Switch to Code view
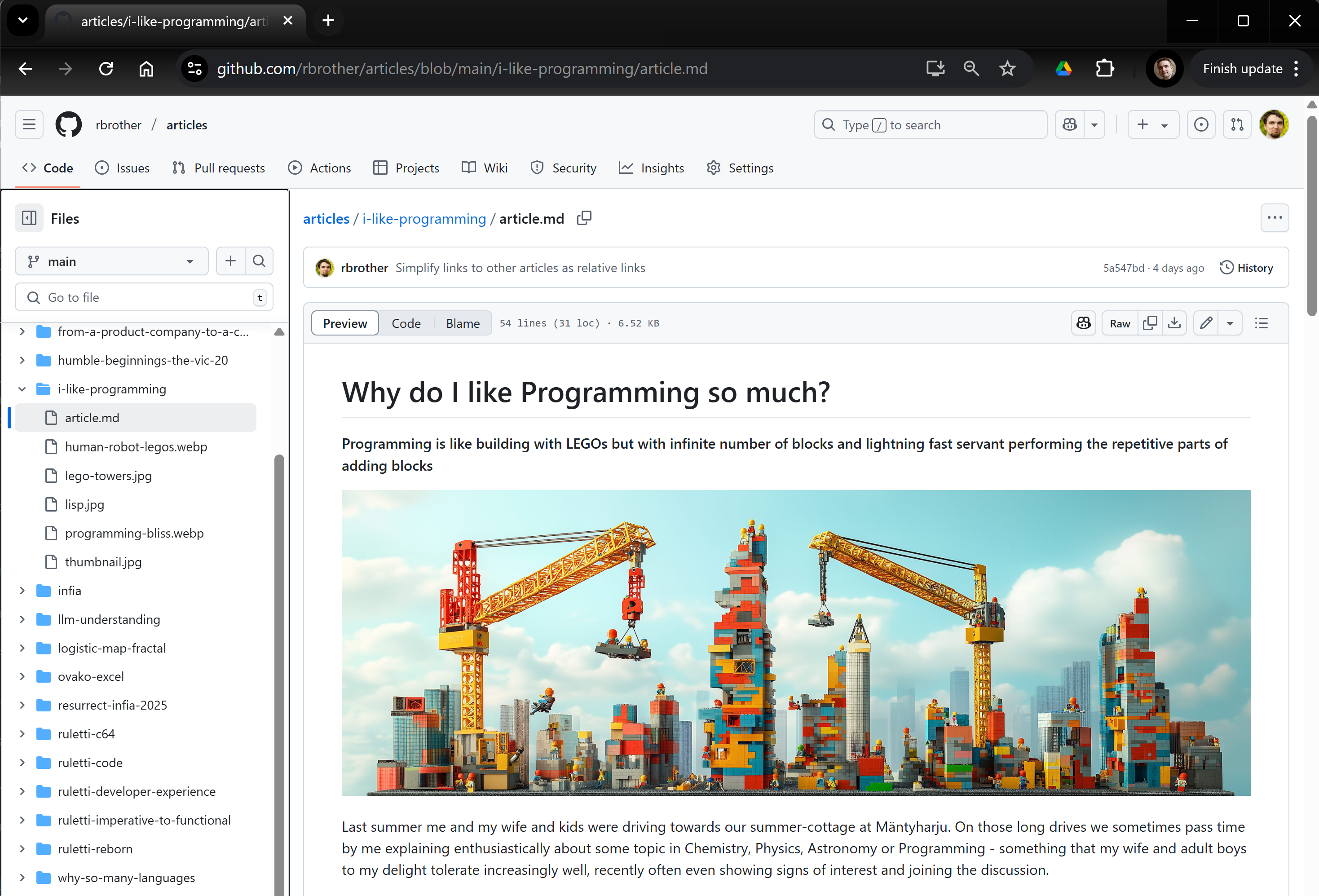The height and width of the screenshot is (896, 1319). point(406,323)
